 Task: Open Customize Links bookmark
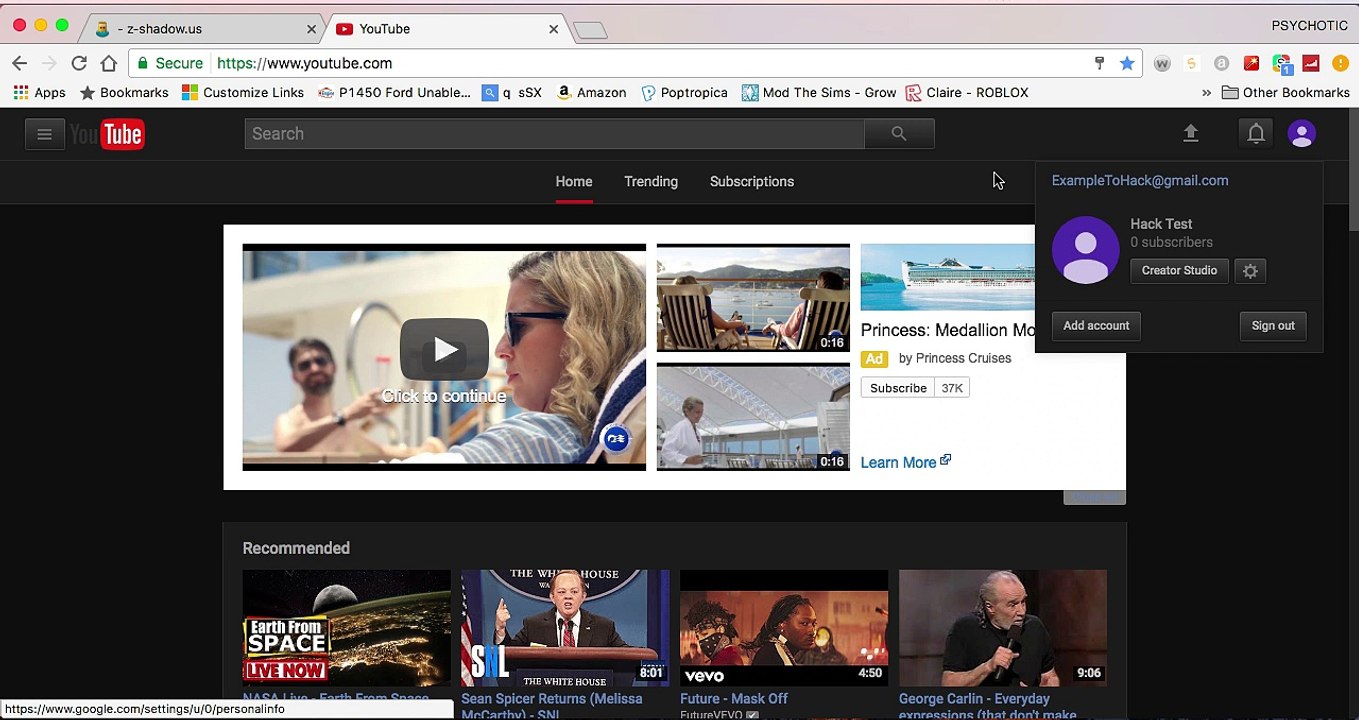[x=243, y=92]
